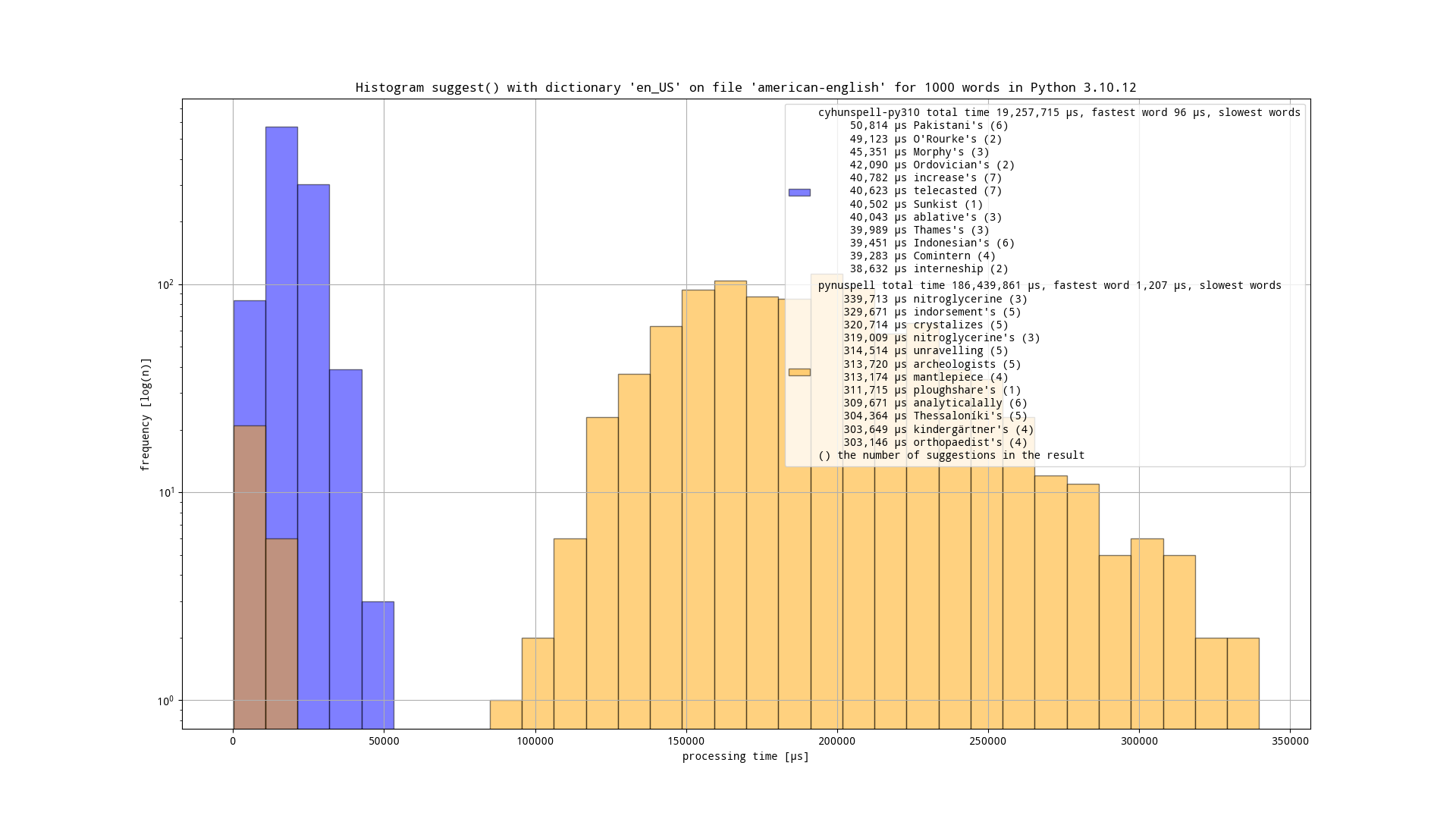Click the legend entry '319,009 µs nitroglycerine's (3)'
The image size is (1456, 819).
coord(942,337)
